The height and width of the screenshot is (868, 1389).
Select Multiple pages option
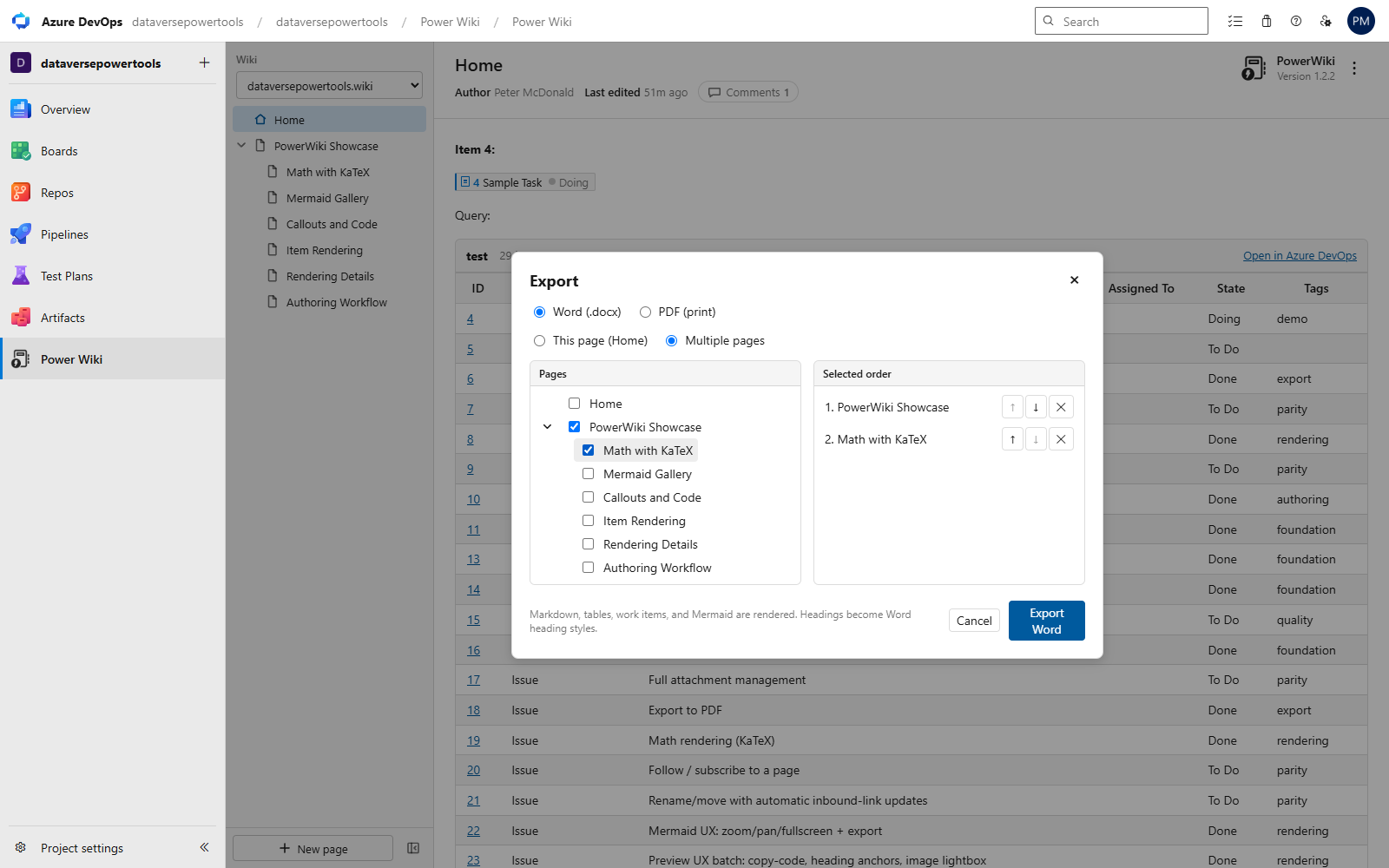[x=671, y=340]
